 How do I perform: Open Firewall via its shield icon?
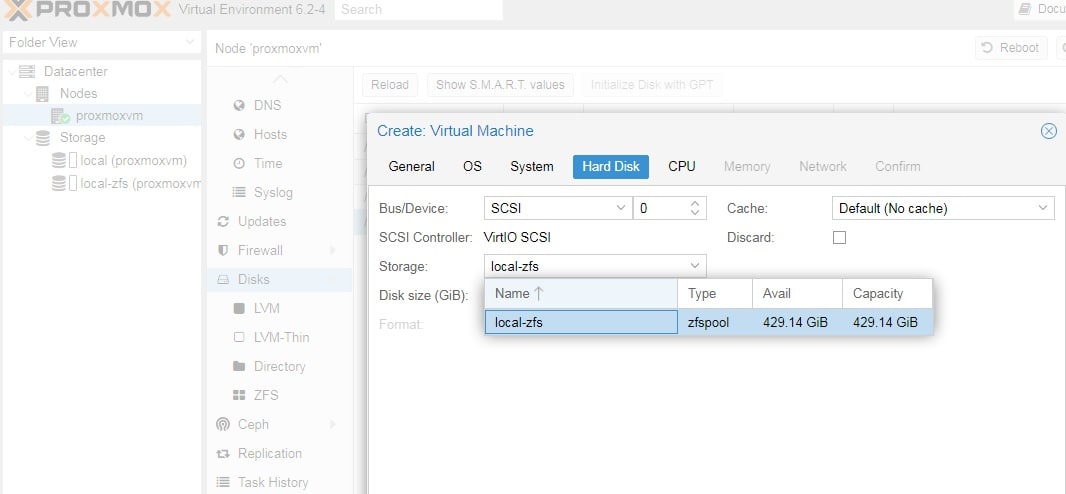coord(222,251)
